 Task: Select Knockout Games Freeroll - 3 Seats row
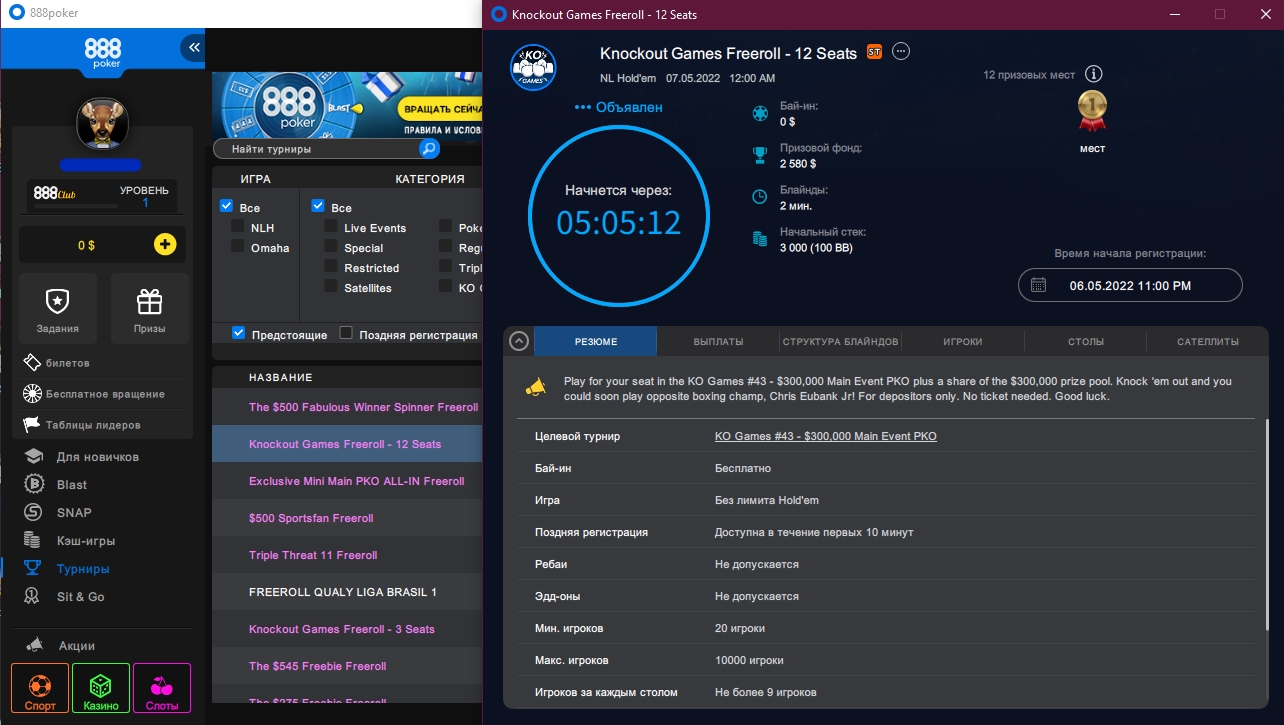(x=347, y=629)
